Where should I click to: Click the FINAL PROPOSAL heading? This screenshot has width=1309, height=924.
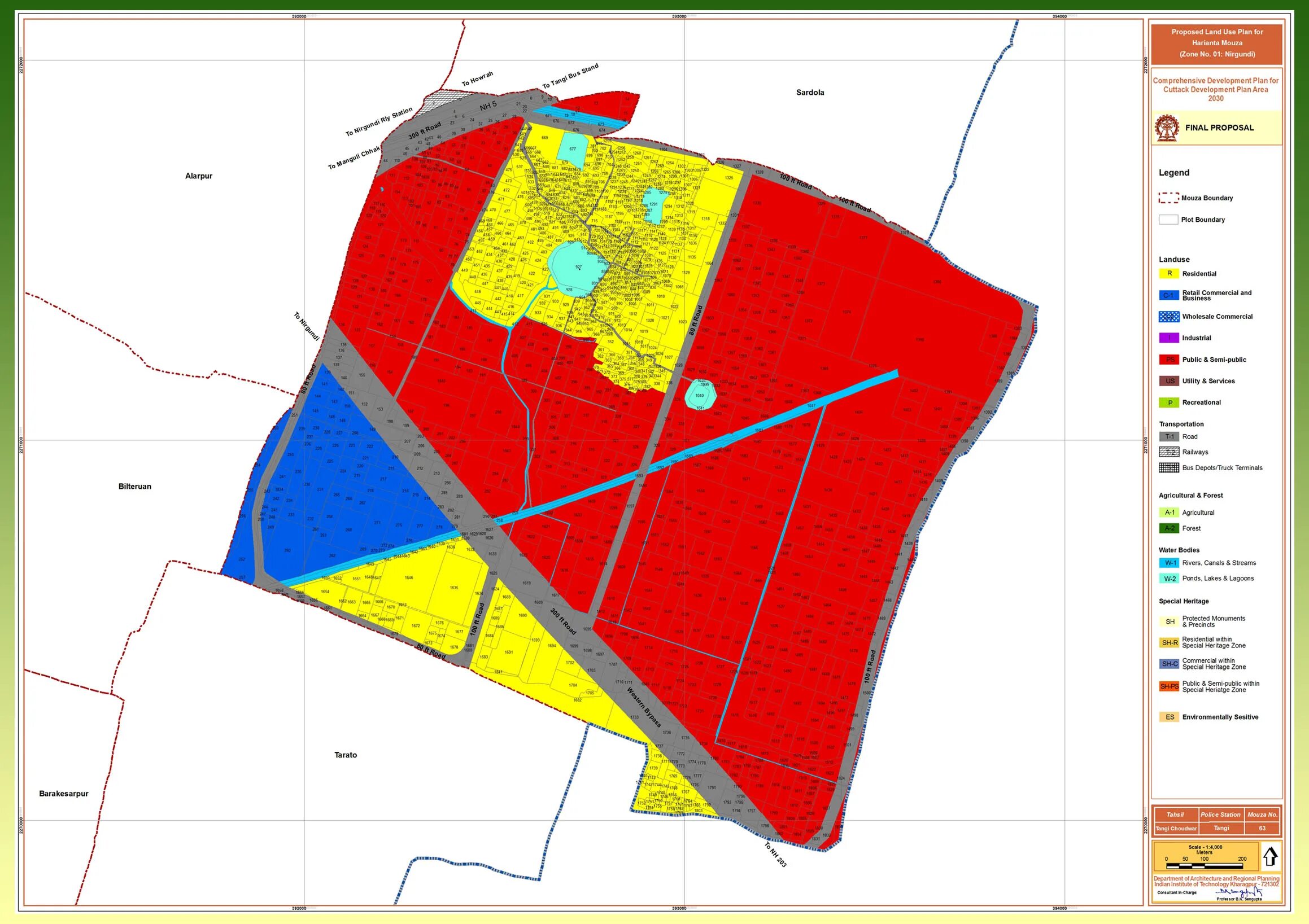click(1219, 128)
